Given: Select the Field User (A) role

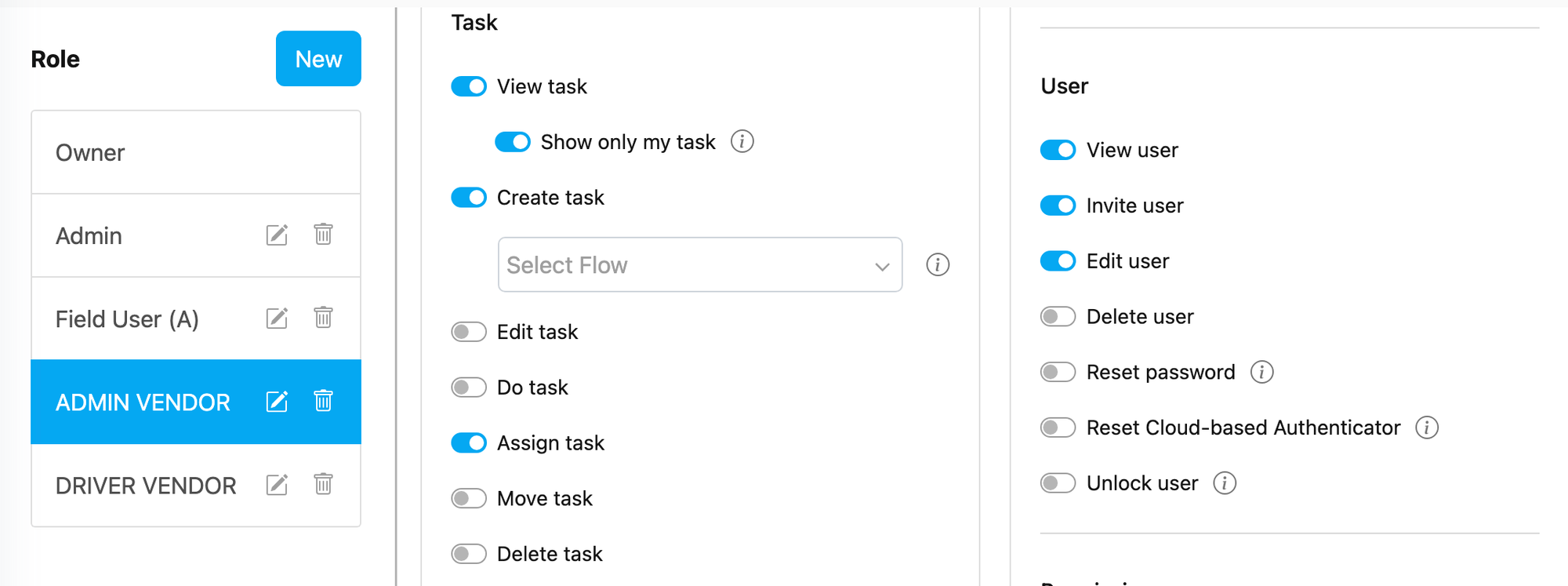Looking at the screenshot, I should (x=196, y=318).
